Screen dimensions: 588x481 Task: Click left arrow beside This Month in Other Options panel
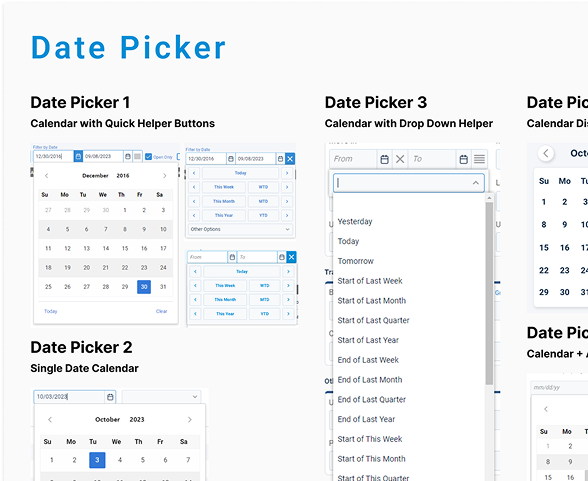(194, 201)
